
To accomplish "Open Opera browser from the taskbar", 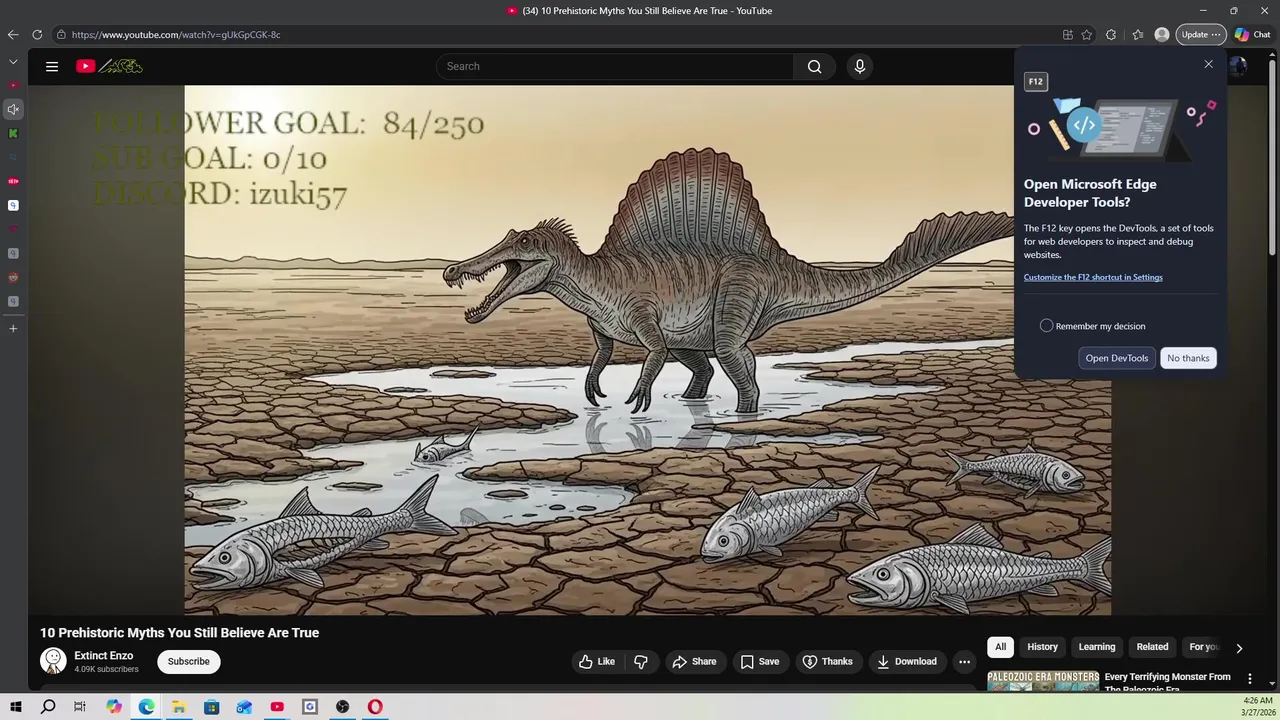I will (375, 707).
